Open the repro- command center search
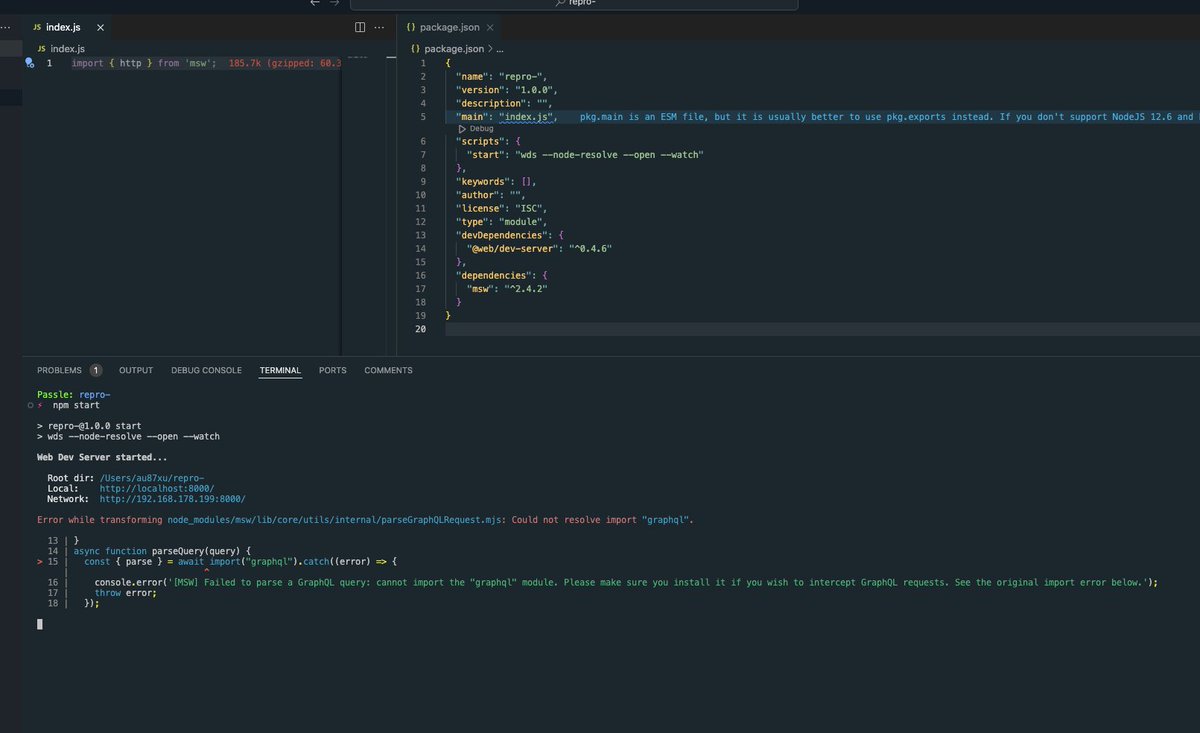 point(575,4)
